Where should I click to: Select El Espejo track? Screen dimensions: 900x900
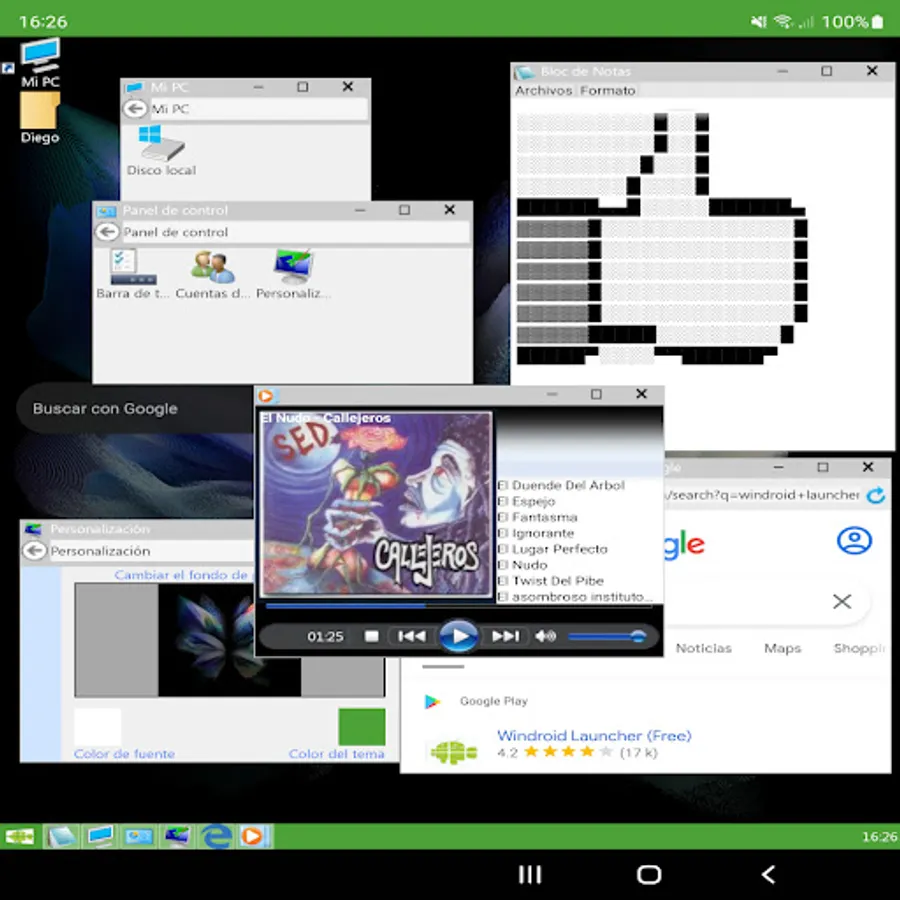[526, 502]
